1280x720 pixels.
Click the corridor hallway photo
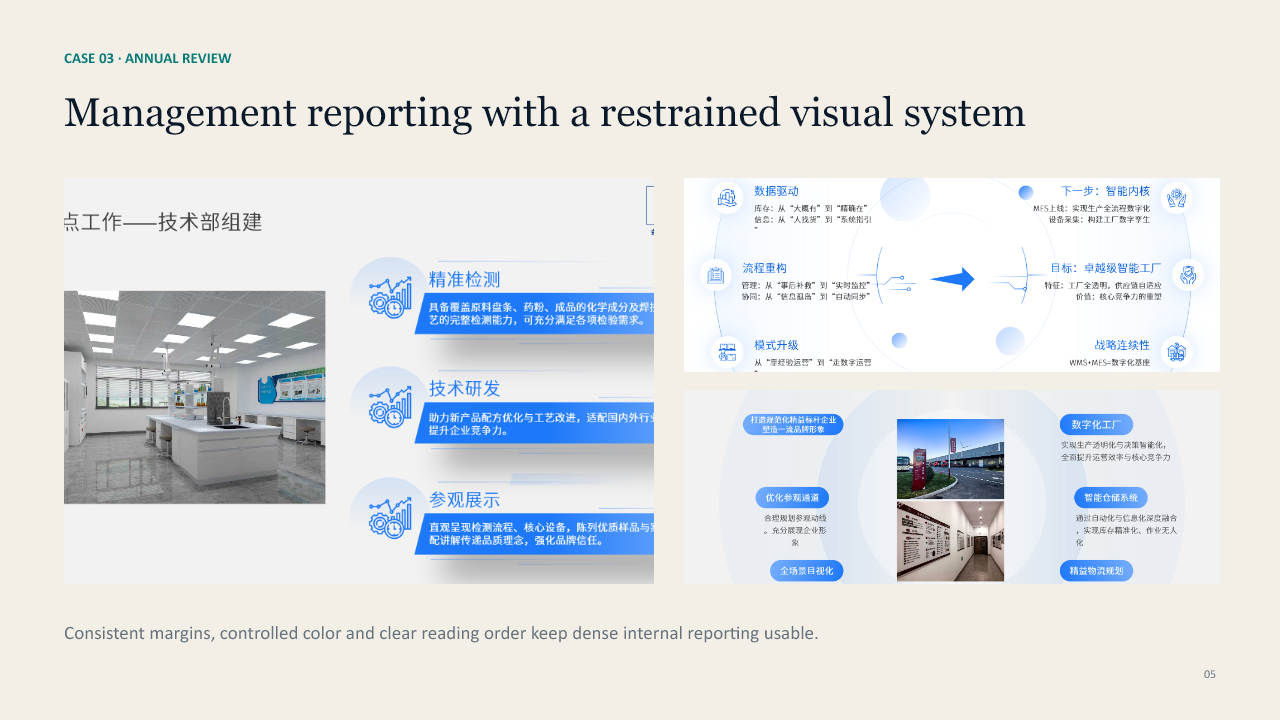[950, 541]
